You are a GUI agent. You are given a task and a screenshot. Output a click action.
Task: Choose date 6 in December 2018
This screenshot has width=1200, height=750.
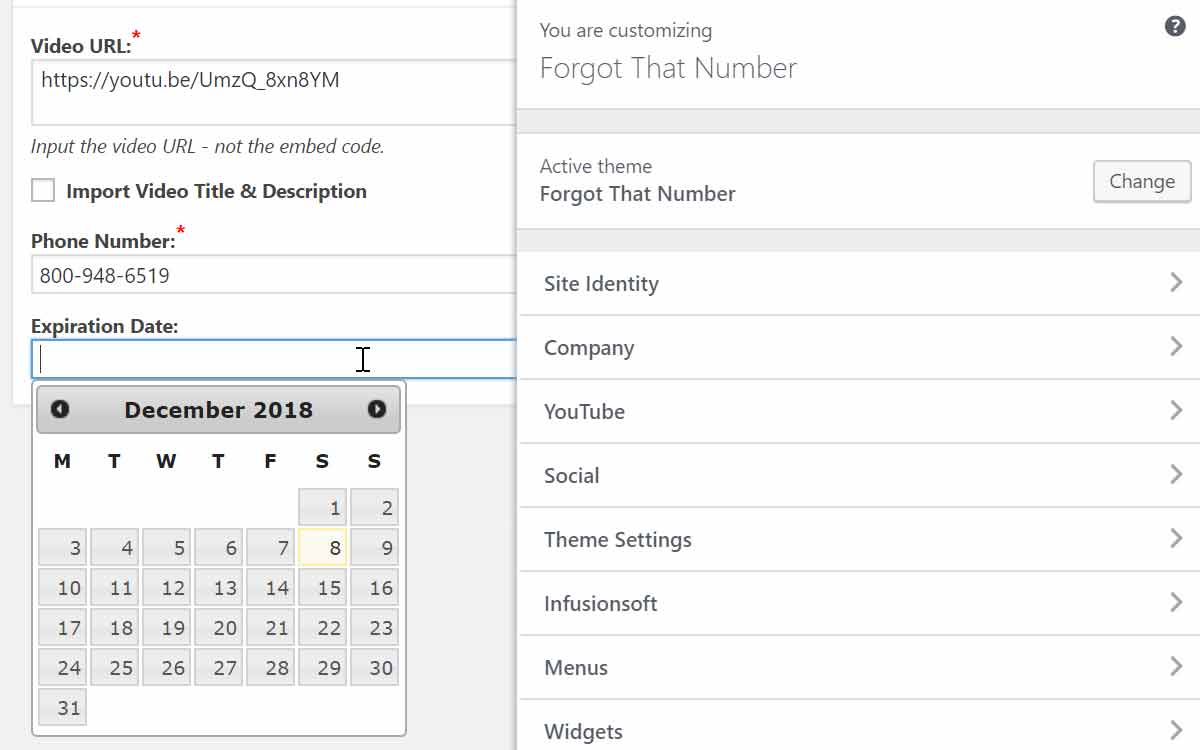219,548
